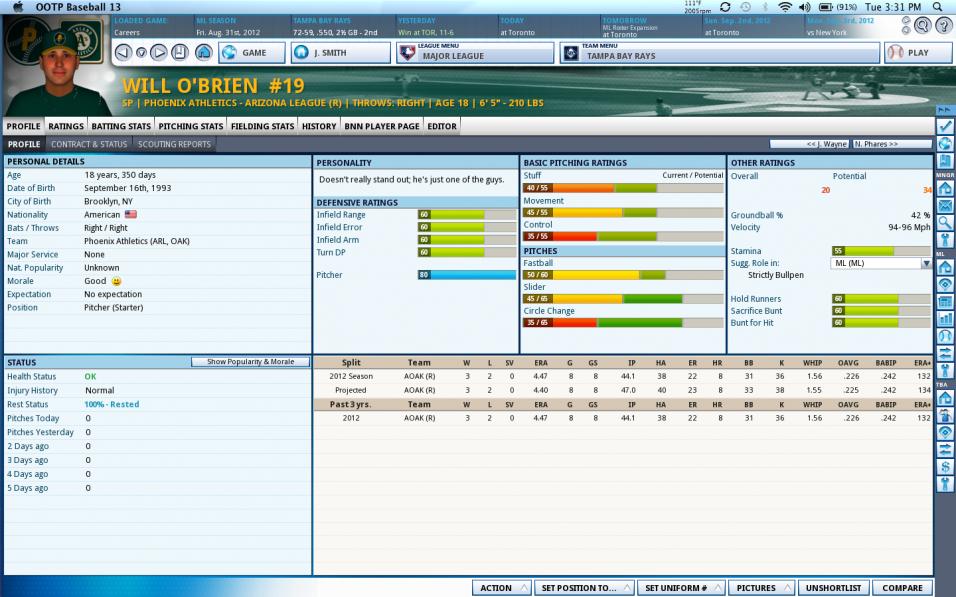Open the Sugg. Role in ML (ML) dropdown
Viewport: 956px width, 597px height.
pyautogui.click(x=881, y=263)
